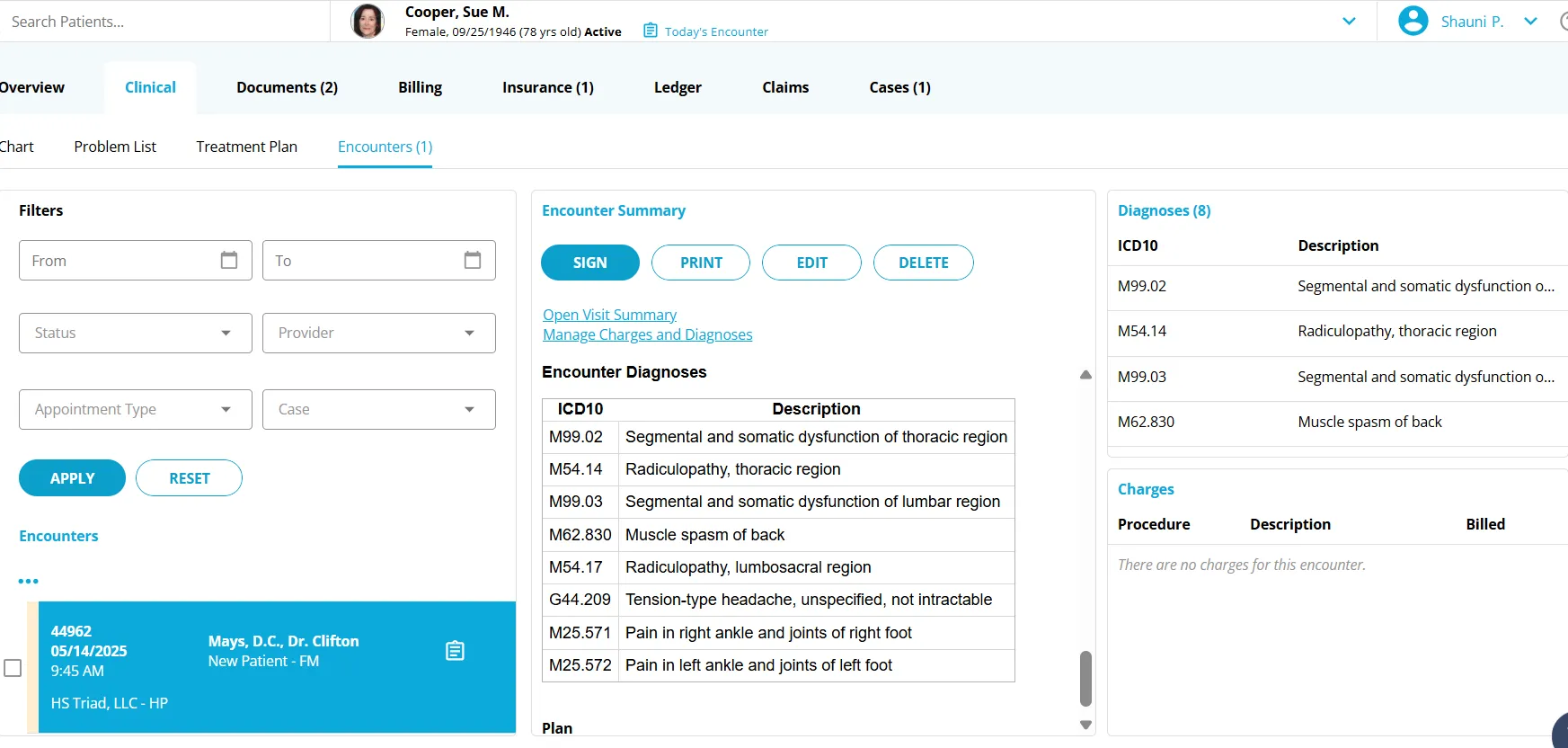Open the From date calendar icon
The width and height of the screenshot is (1568, 748).
[x=229, y=260]
